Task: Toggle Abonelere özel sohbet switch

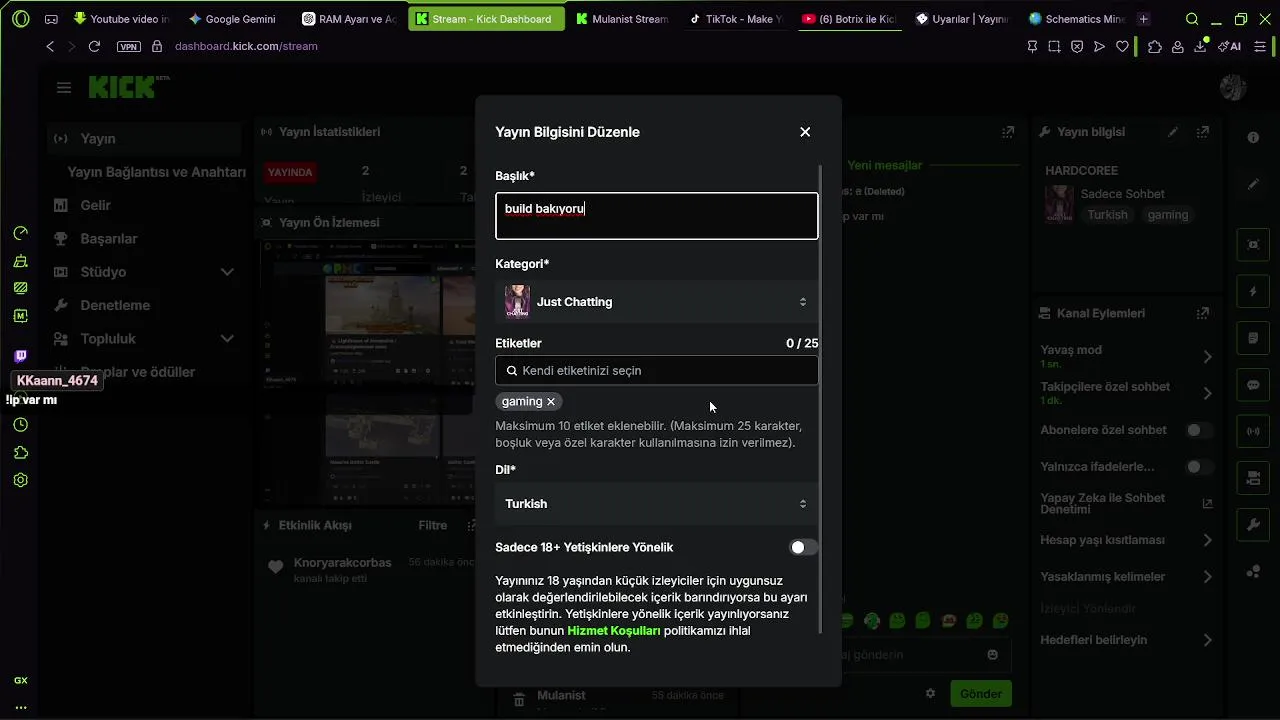Action: click(x=1199, y=430)
